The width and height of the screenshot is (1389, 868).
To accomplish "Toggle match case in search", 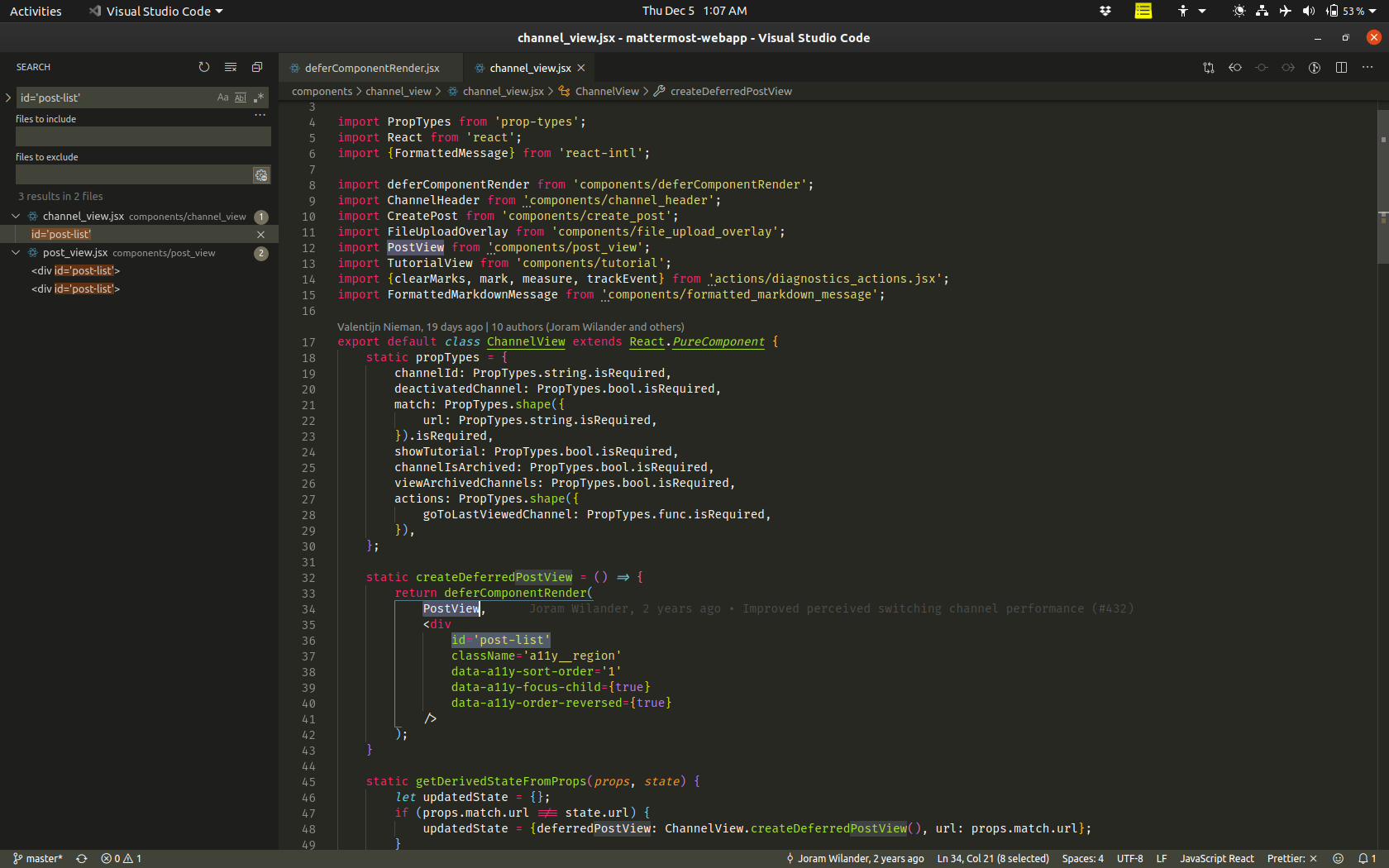I will (x=222, y=98).
